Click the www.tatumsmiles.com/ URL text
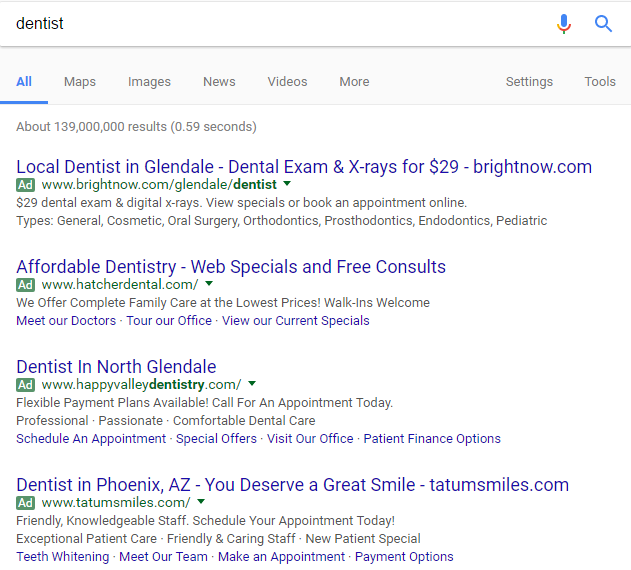This screenshot has width=631, height=570. [x=116, y=502]
